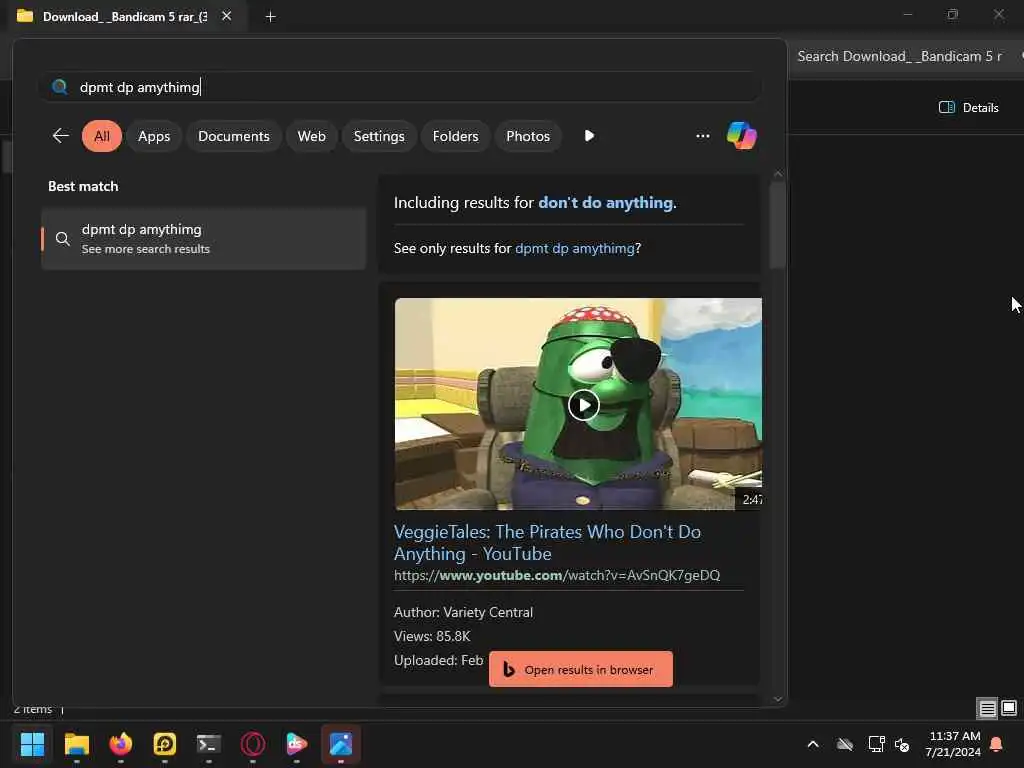Switch to the Settings filter
The image size is (1024, 768).
379,136
